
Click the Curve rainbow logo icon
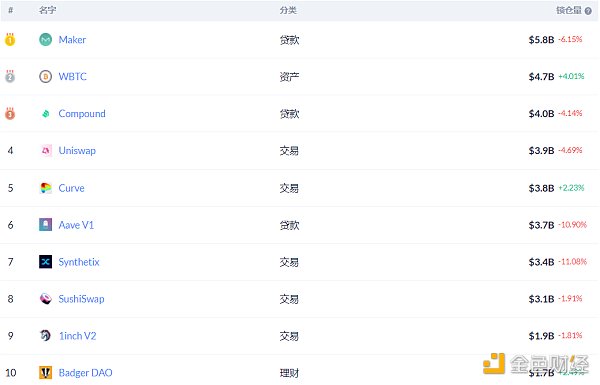pos(46,188)
